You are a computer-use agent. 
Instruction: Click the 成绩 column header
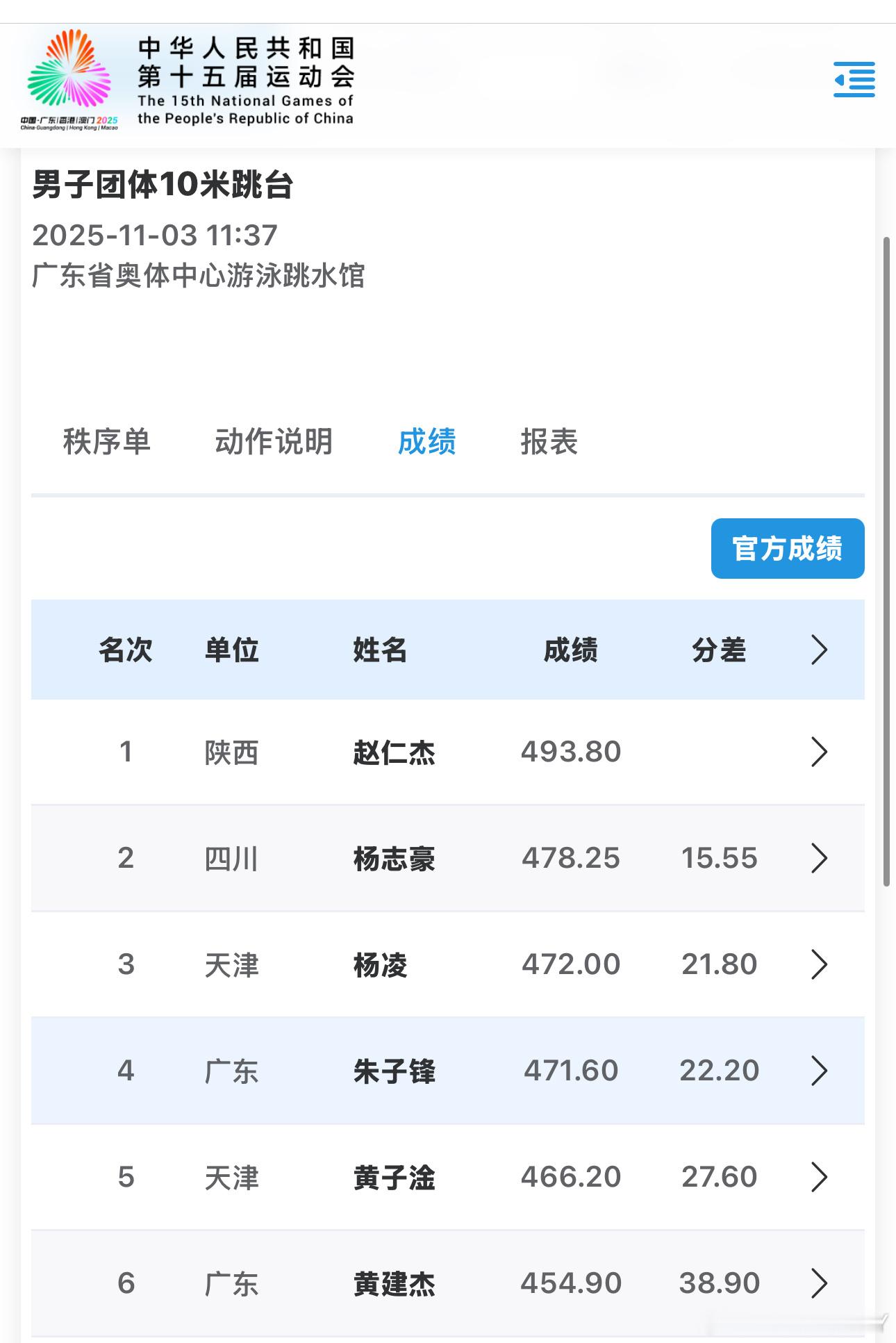[570, 650]
